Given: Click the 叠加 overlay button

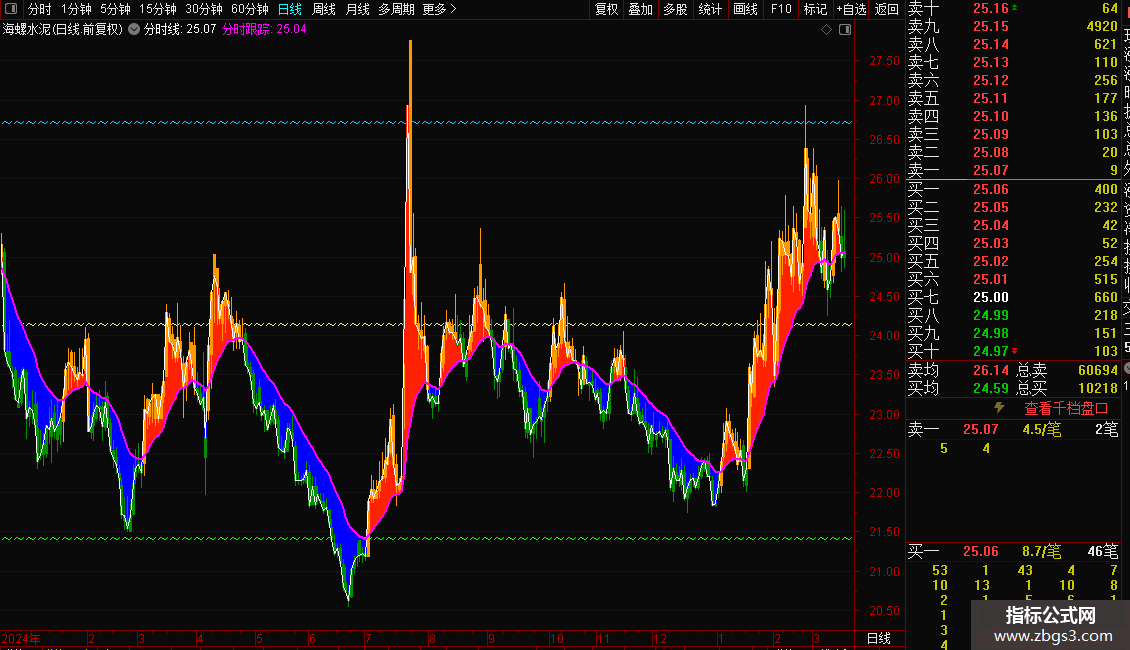Looking at the screenshot, I should click(x=640, y=9).
